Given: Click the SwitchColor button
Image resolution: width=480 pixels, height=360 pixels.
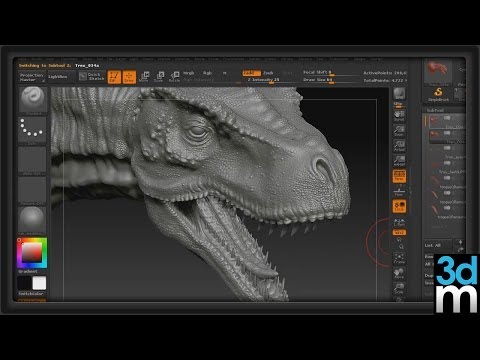Looking at the screenshot, I should click(31, 294).
